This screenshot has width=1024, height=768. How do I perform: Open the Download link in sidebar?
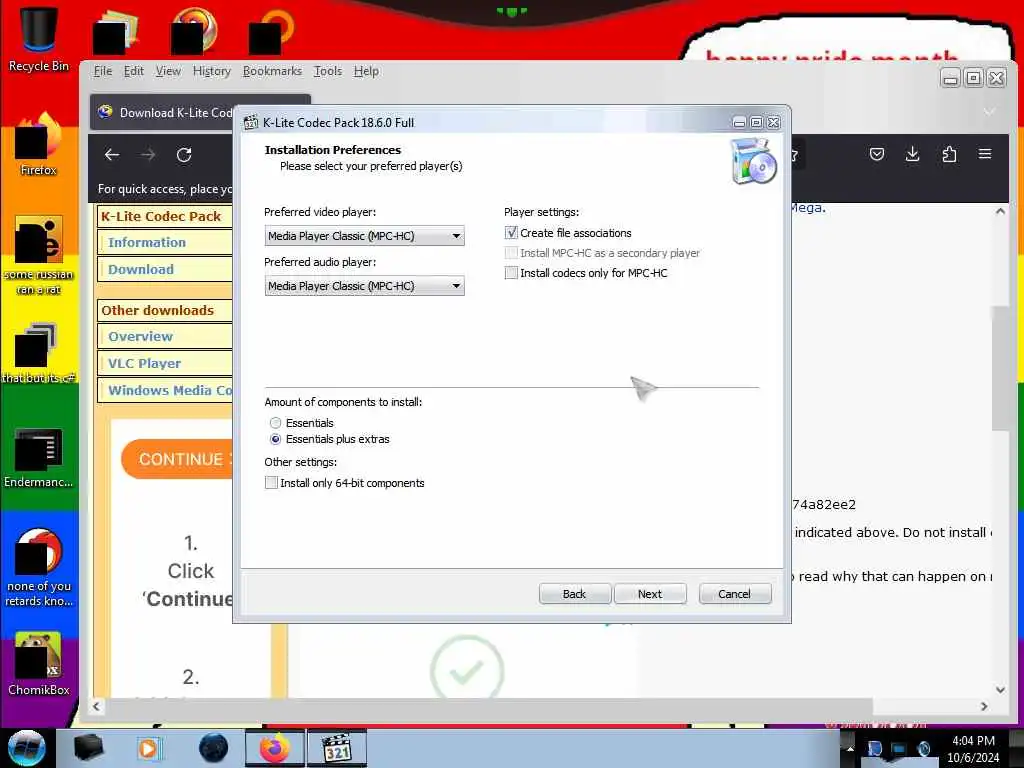(141, 269)
